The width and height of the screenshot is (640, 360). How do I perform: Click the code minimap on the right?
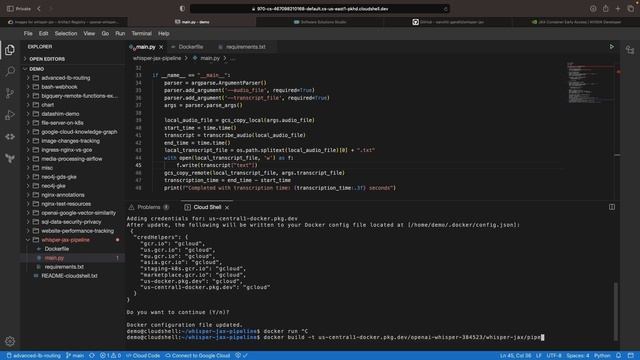point(591,82)
